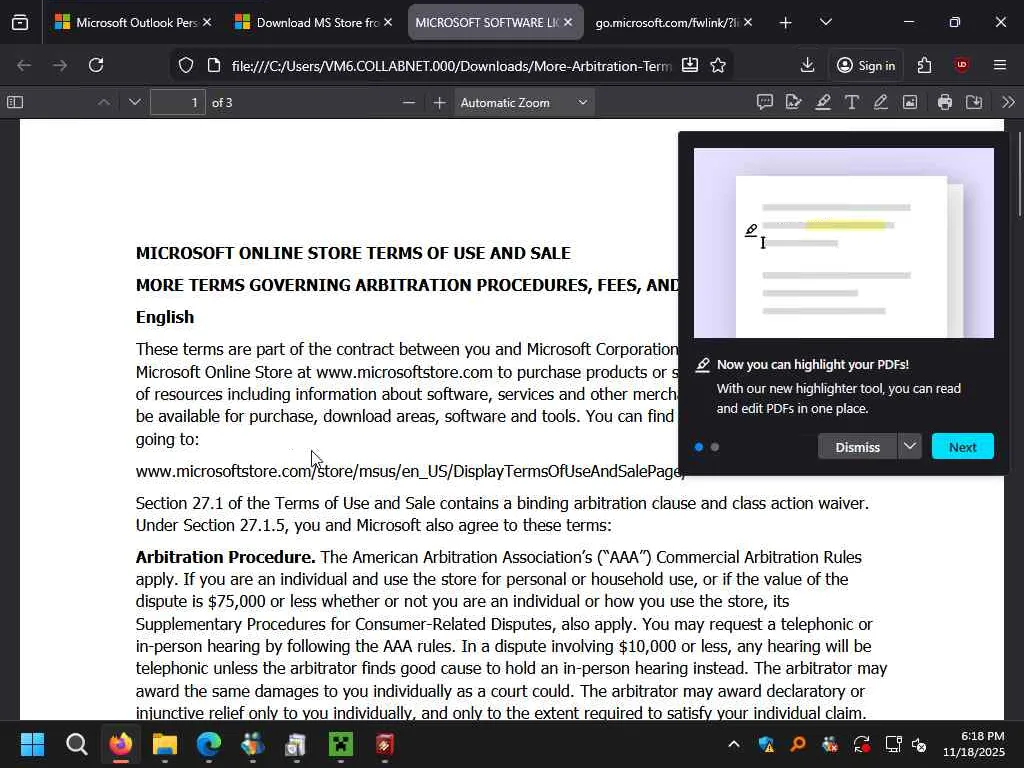Open Firefox application hamburger menu
This screenshot has width=1024, height=768.
(x=1000, y=65)
